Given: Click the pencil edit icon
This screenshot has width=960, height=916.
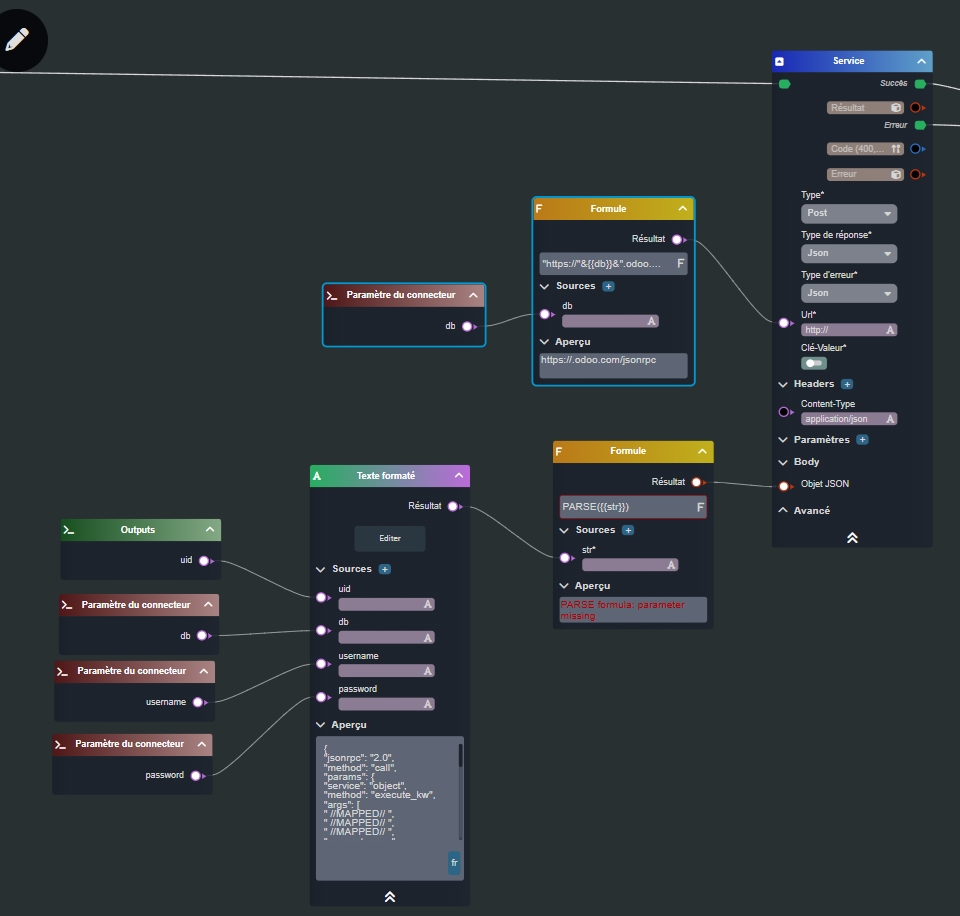Looking at the screenshot, I should (17, 40).
